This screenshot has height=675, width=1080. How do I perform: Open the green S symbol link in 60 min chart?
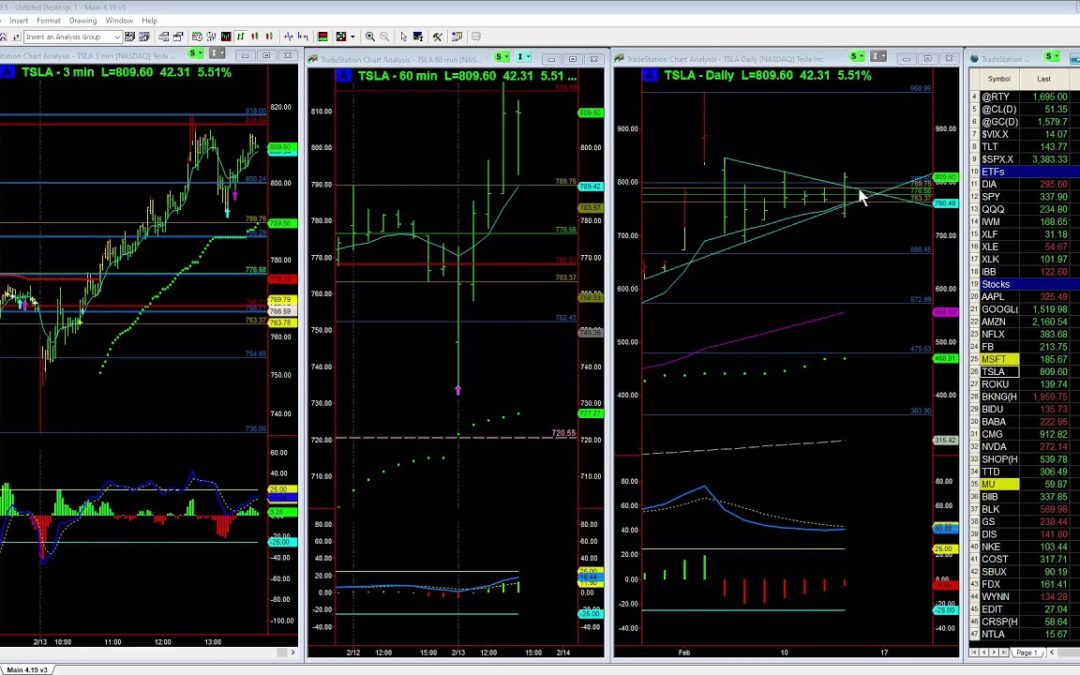click(502, 56)
